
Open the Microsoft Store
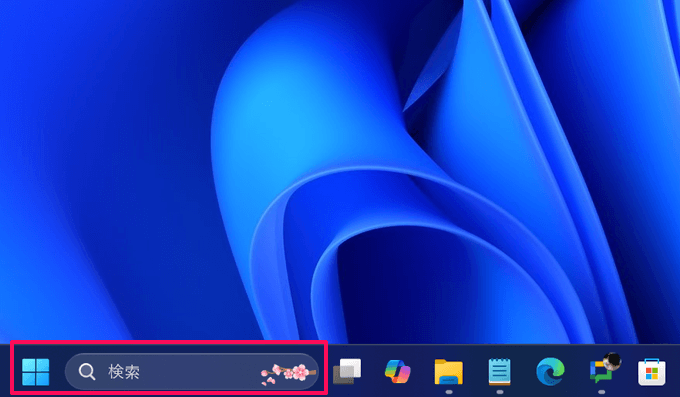(x=651, y=372)
